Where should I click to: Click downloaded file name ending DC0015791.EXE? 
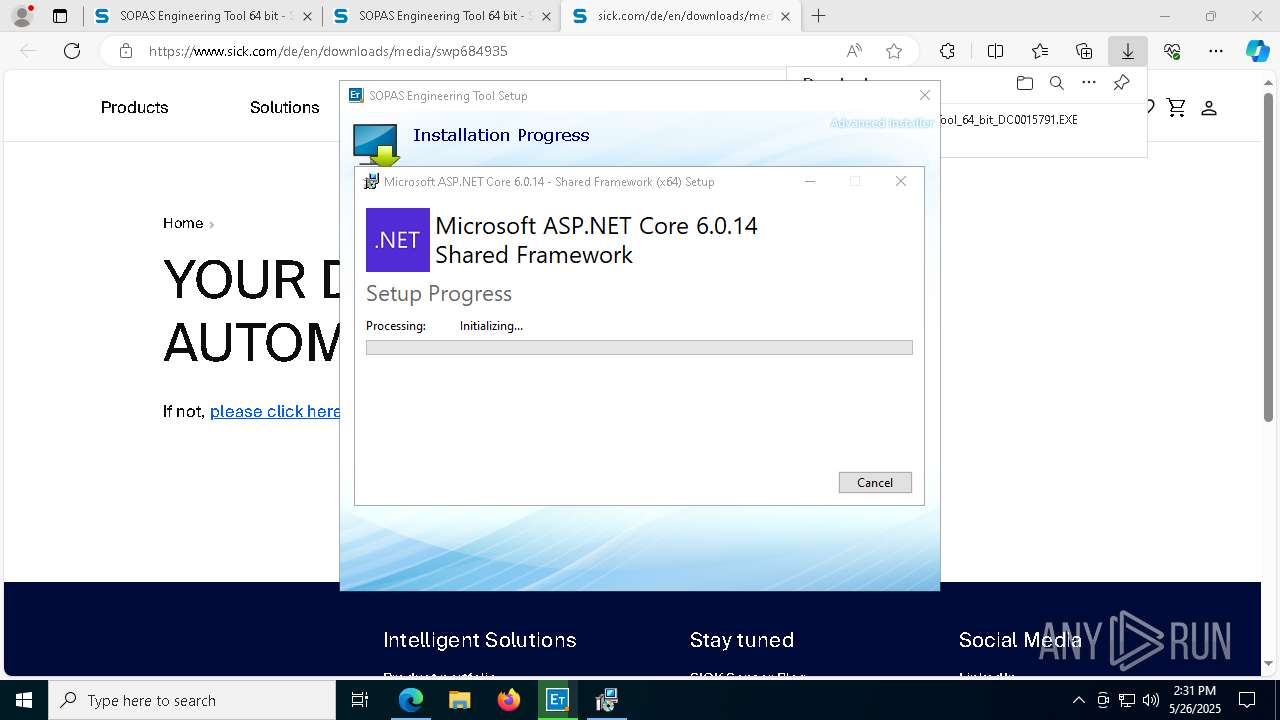pyautogui.click(x=1009, y=120)
